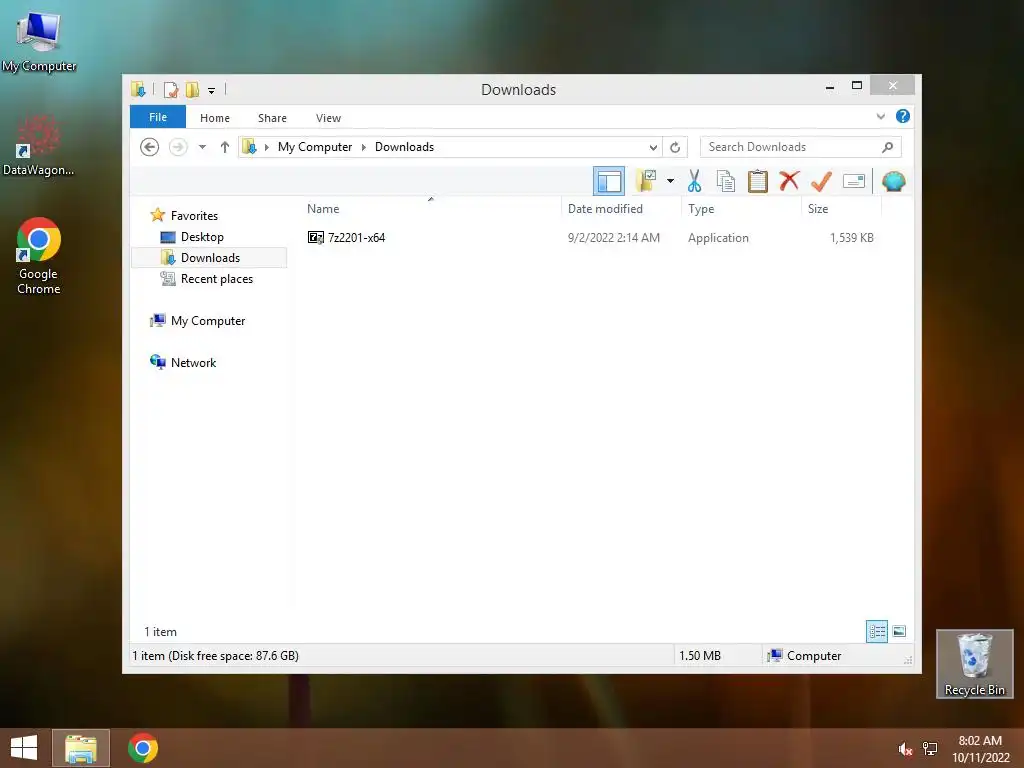Viewport: 1024px width, 768px height.
Task: Go up one folder level
Action: pyautogui.click(x=225, y=147)
